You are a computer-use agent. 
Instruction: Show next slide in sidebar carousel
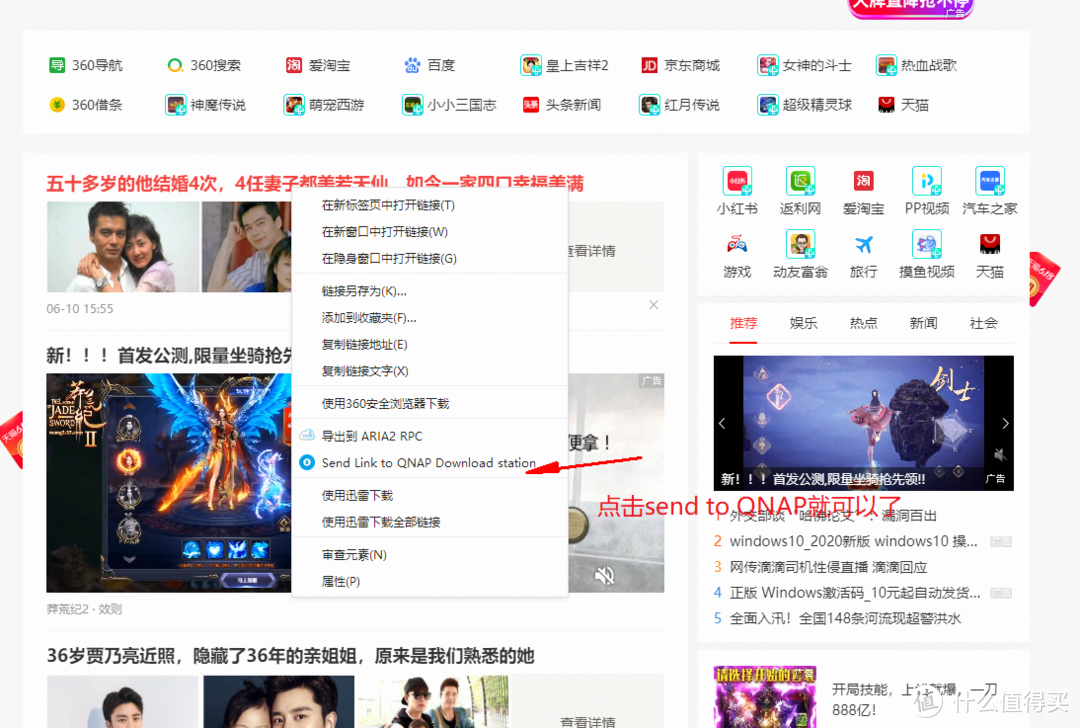1006,424
